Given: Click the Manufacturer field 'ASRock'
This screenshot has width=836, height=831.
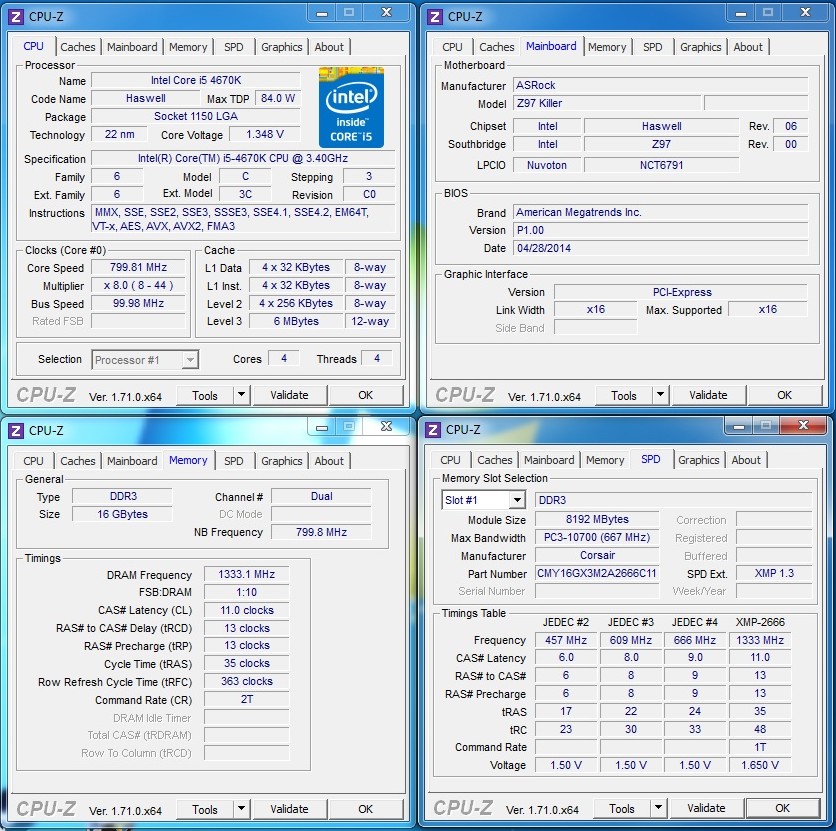Looking at the screenshot, I should click(x=660, y=85).
